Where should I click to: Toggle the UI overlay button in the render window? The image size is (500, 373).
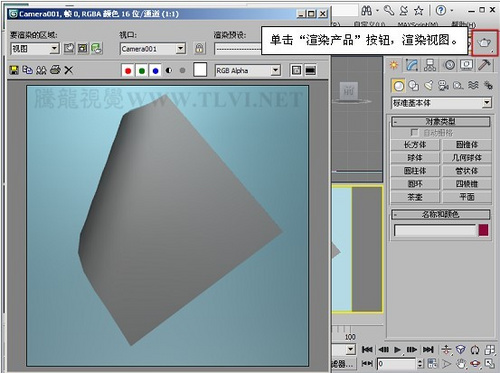(296, 70)
